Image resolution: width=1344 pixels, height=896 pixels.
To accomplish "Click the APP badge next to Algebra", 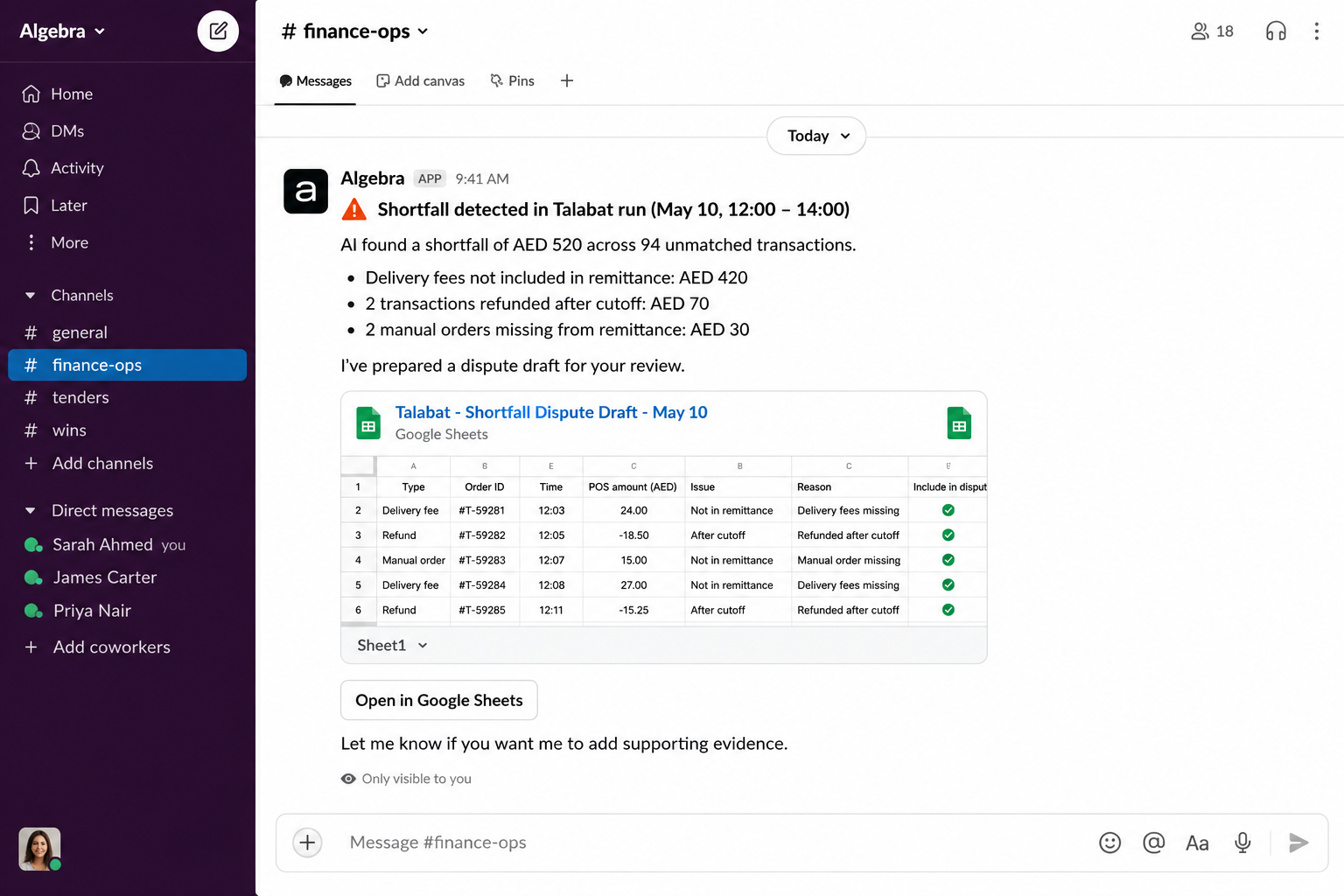I will coord(430,178).
